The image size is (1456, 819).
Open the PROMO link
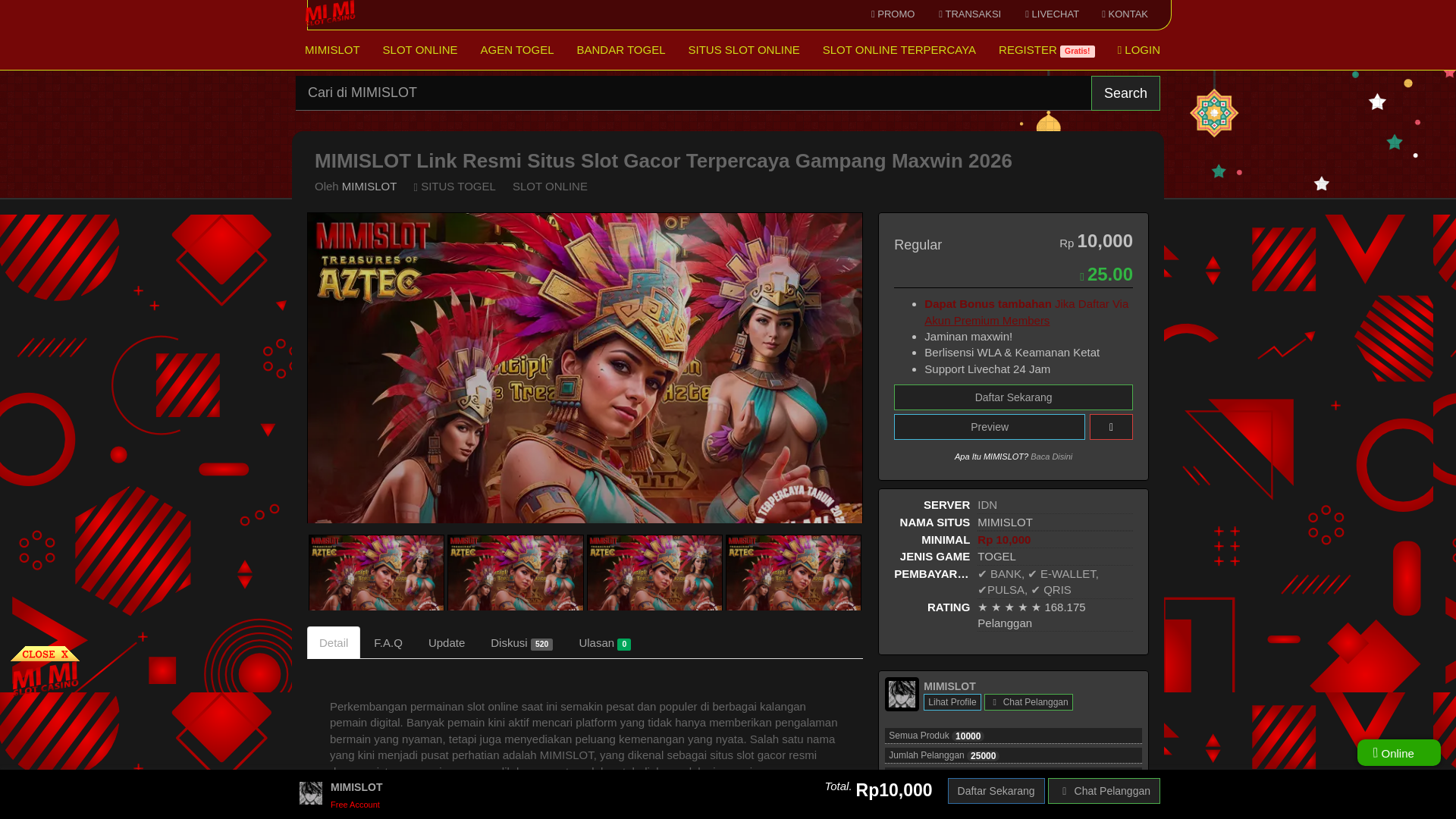pos(893,14)
